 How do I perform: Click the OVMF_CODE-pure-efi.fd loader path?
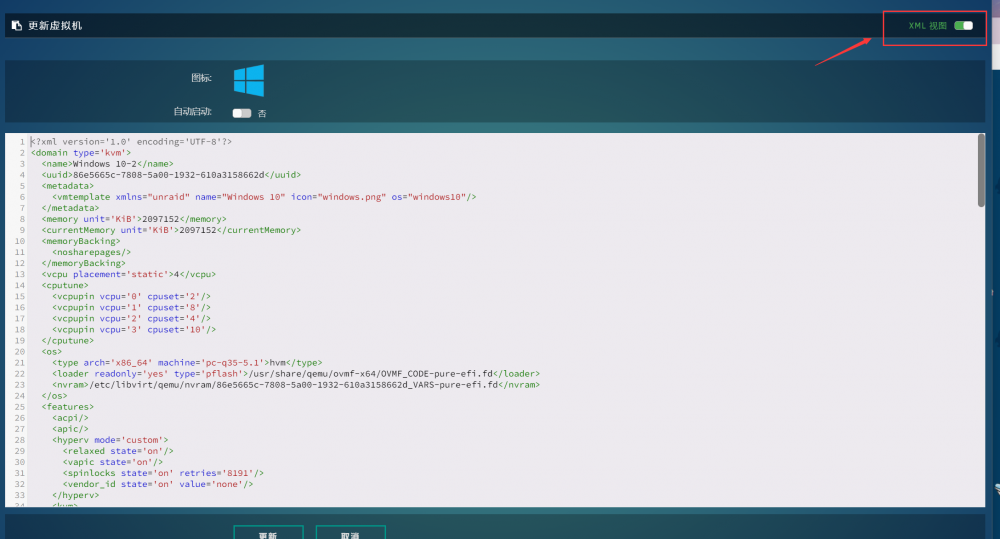pos(371,374)
